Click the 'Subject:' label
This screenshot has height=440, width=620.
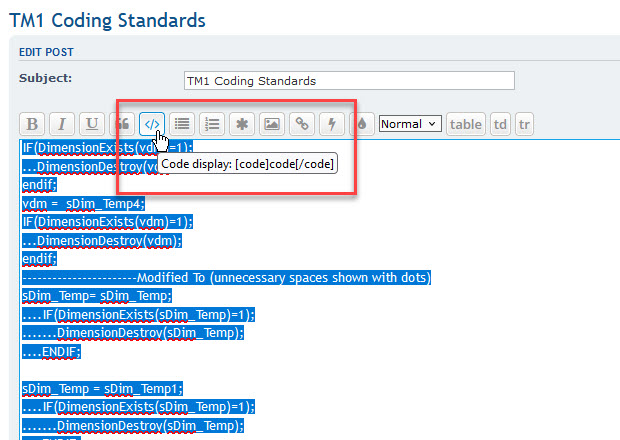click(45, 78)
